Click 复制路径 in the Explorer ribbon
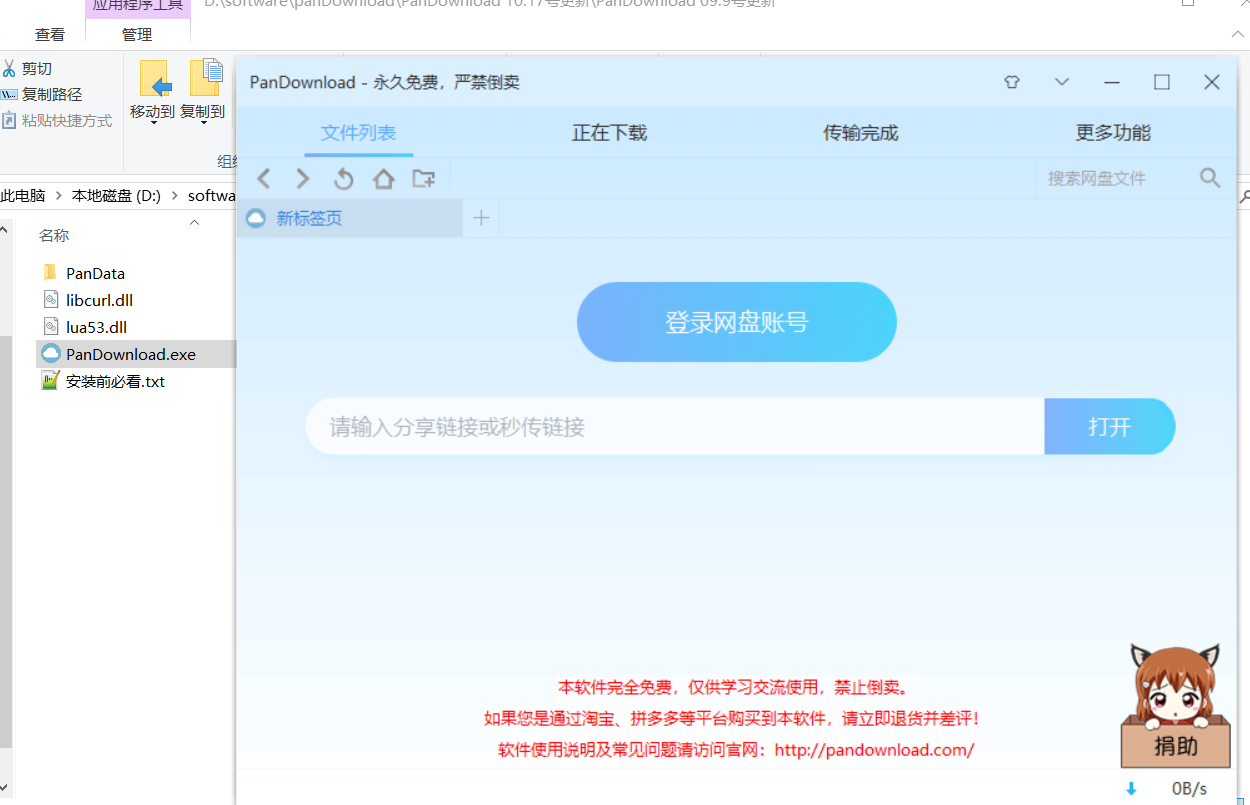This screenshot has width=1250, height=805. 42,94
